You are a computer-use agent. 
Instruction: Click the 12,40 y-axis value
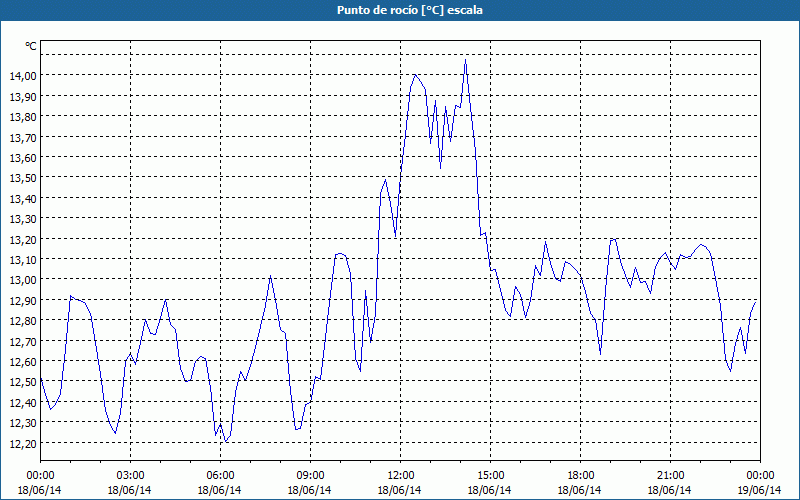coord(23,402)
